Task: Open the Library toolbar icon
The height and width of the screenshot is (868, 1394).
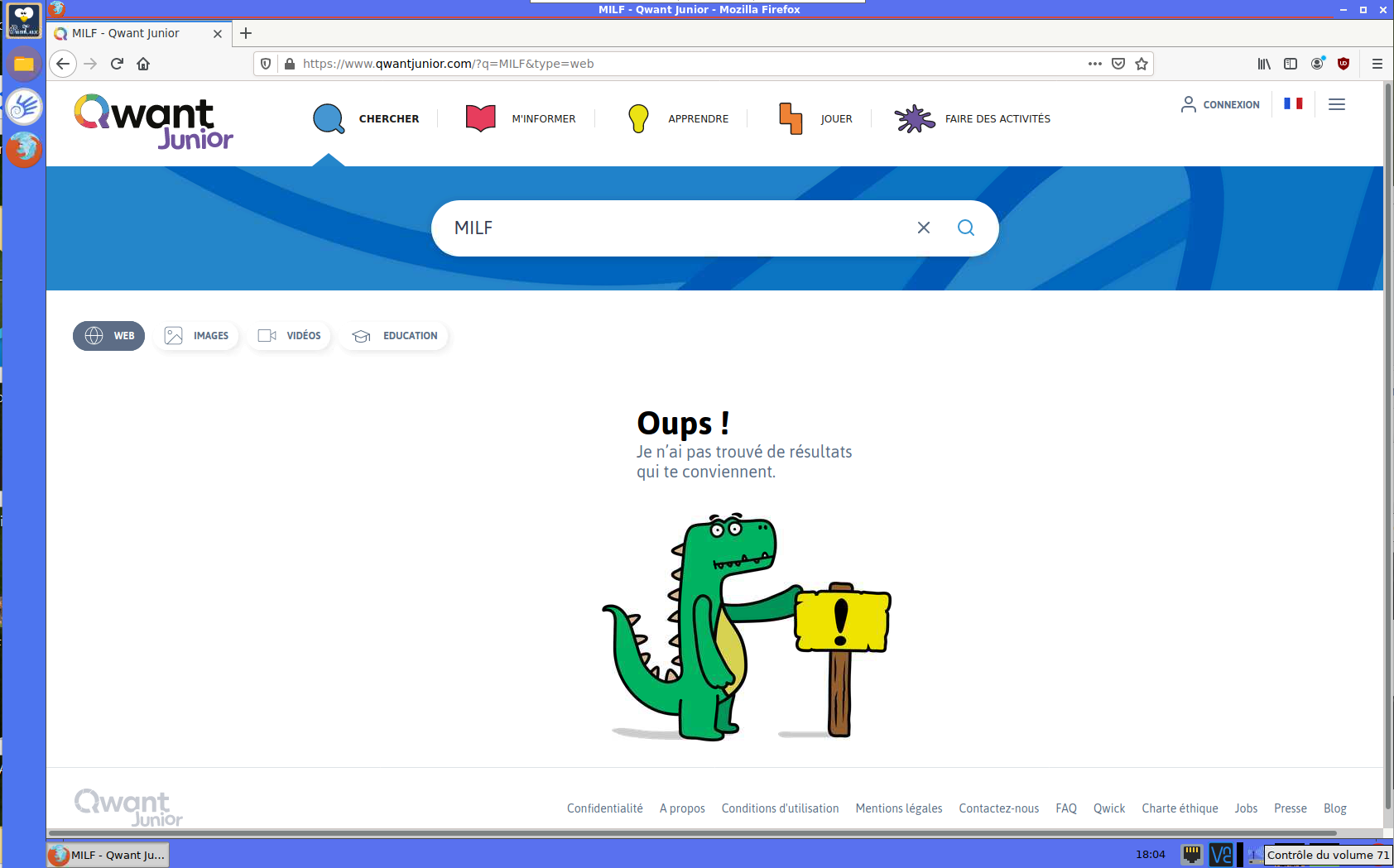Action: (x=1264, y=64)
